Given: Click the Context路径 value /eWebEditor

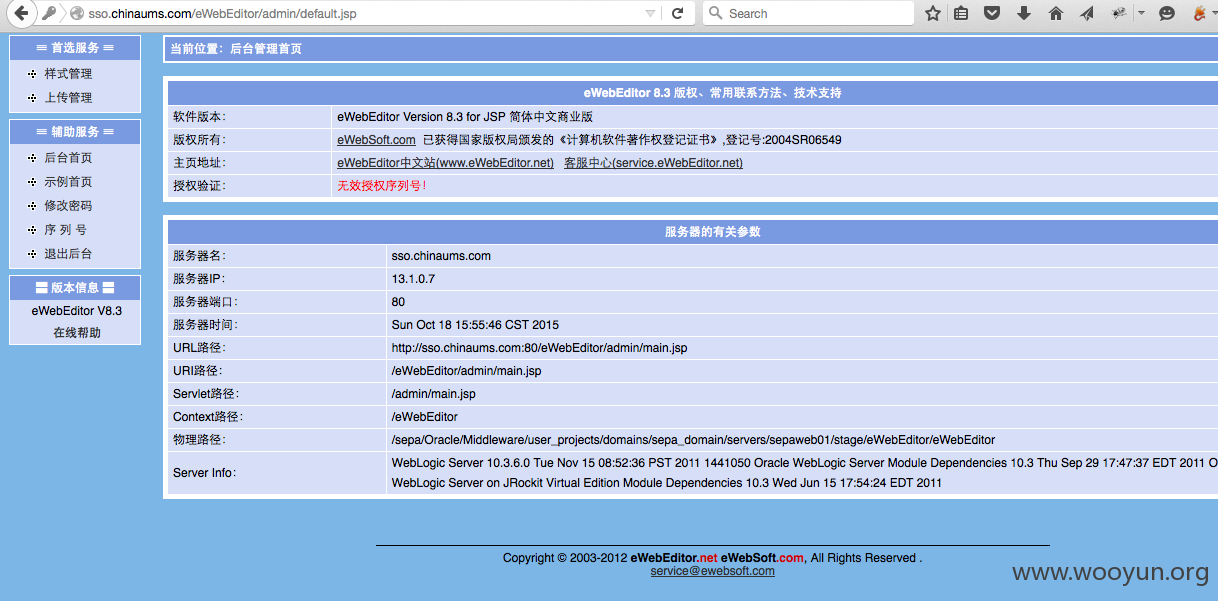Looking at the screenshot, I should (x=424, y=417).
